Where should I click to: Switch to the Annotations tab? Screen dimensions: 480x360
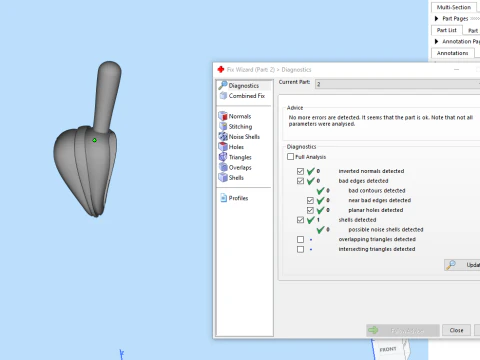point(453,53)
